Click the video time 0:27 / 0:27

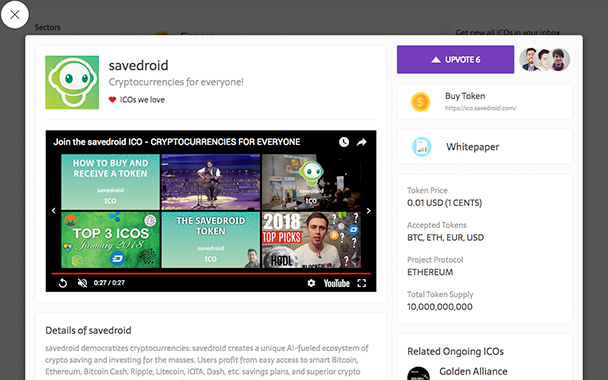[x=109, y=283]
